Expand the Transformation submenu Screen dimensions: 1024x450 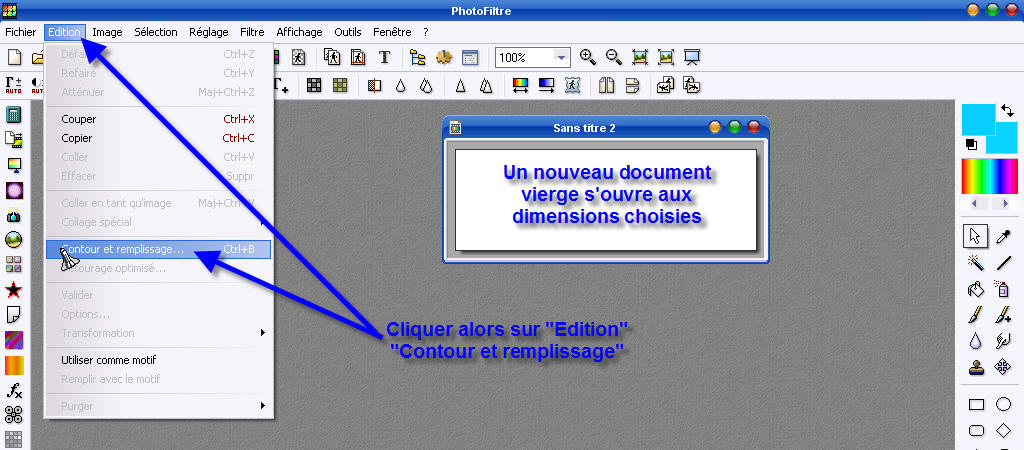point(160,333)
